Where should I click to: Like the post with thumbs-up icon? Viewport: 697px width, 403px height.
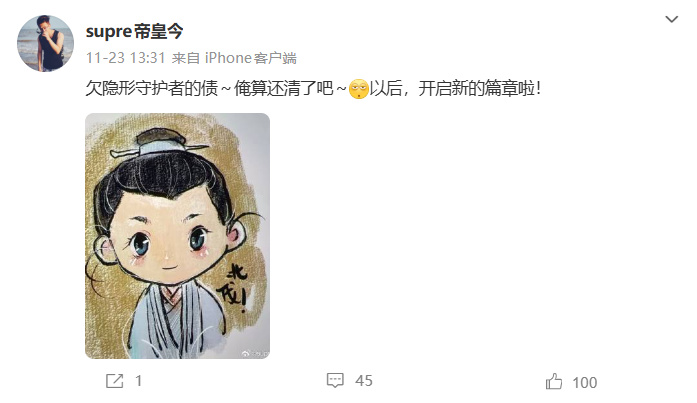click(x=554, y=382)
